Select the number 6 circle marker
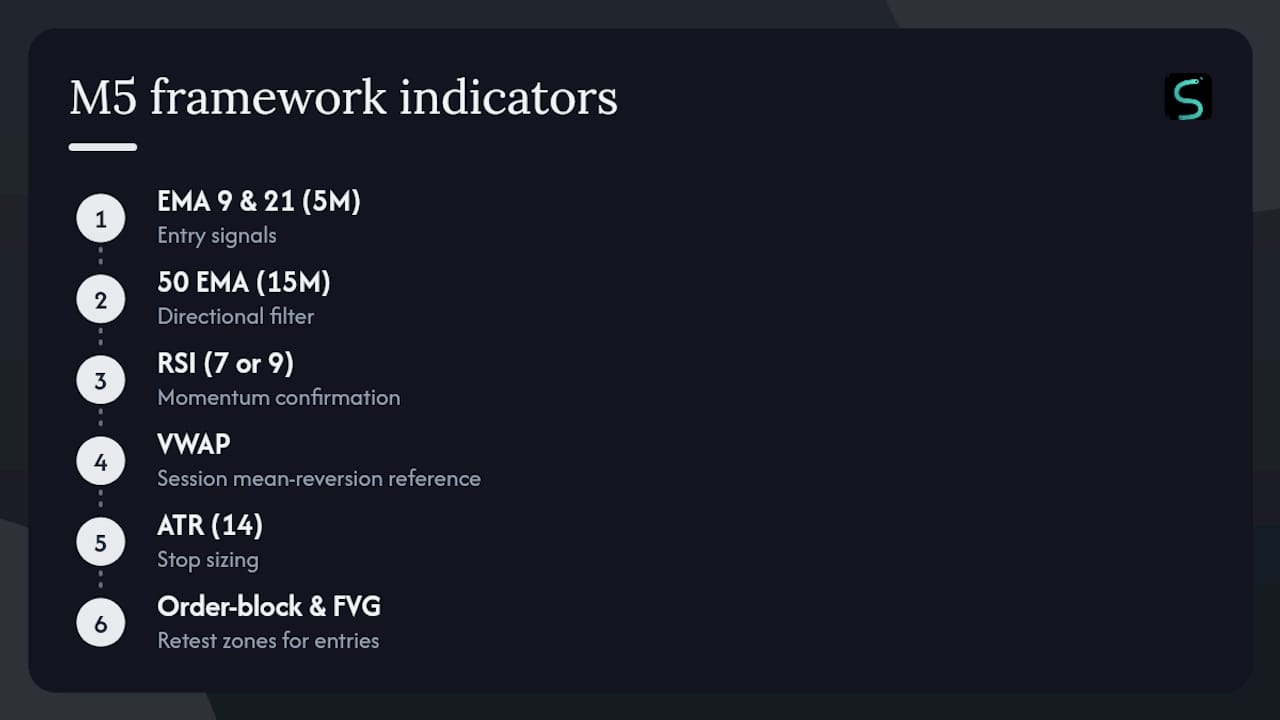 [100, 624]
